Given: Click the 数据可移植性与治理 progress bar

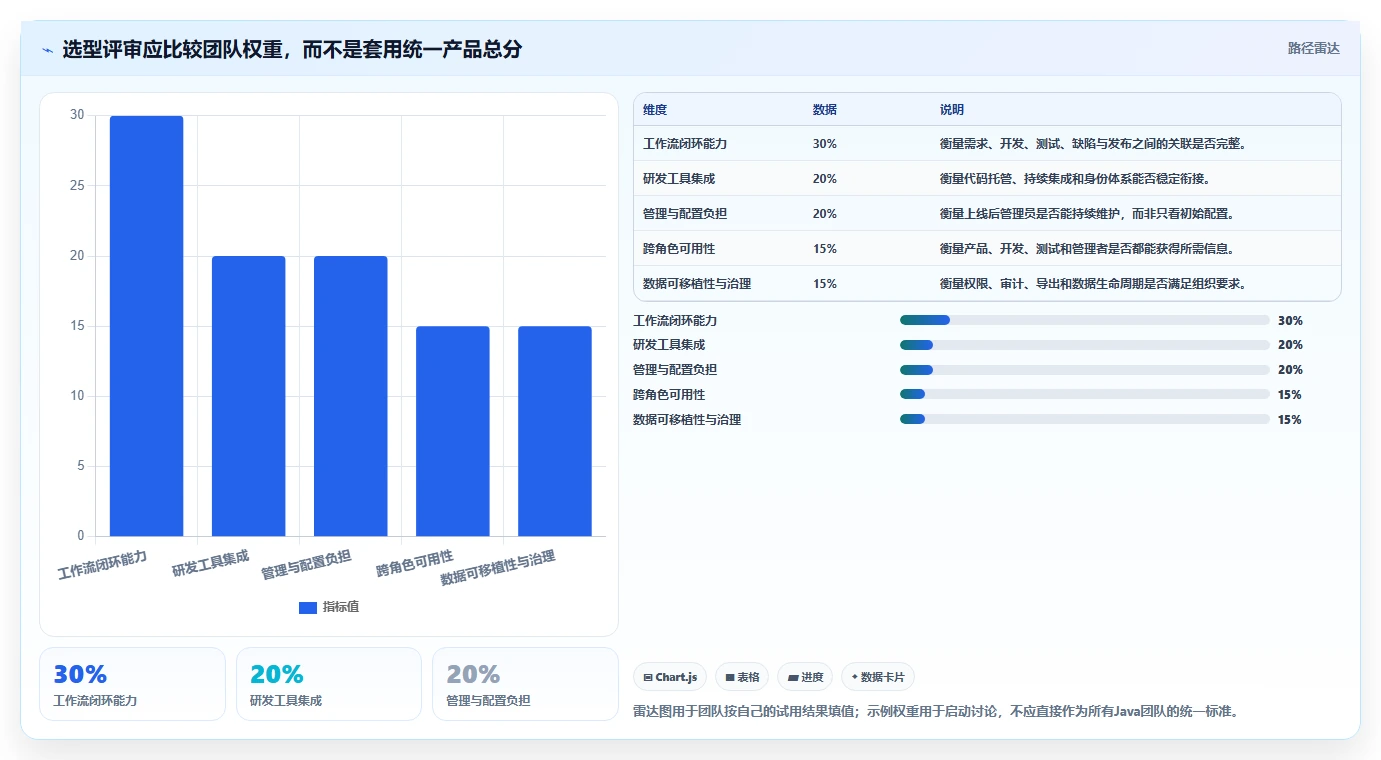Looking at the screenshot, I should 1085,419.
